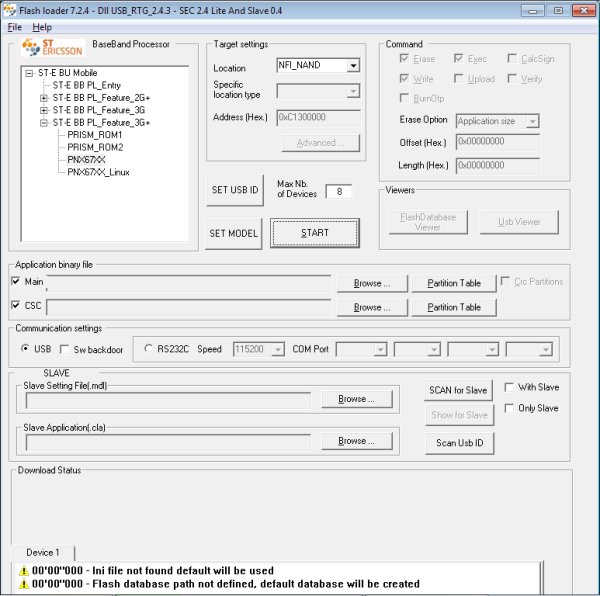The height and width of the screenshot is (596, 600).
Task: Click the ST Ericsson logo
Action: (x=52, y=47)
